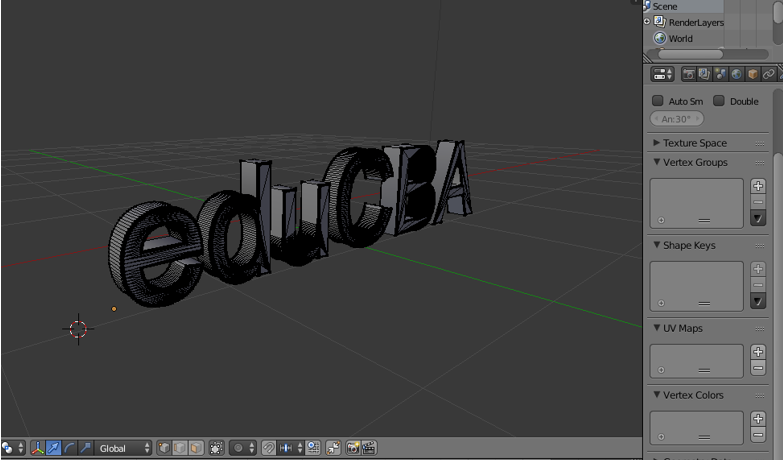Add a new shape key
Screen dimensions: 783x460
(x=758, y=269)
